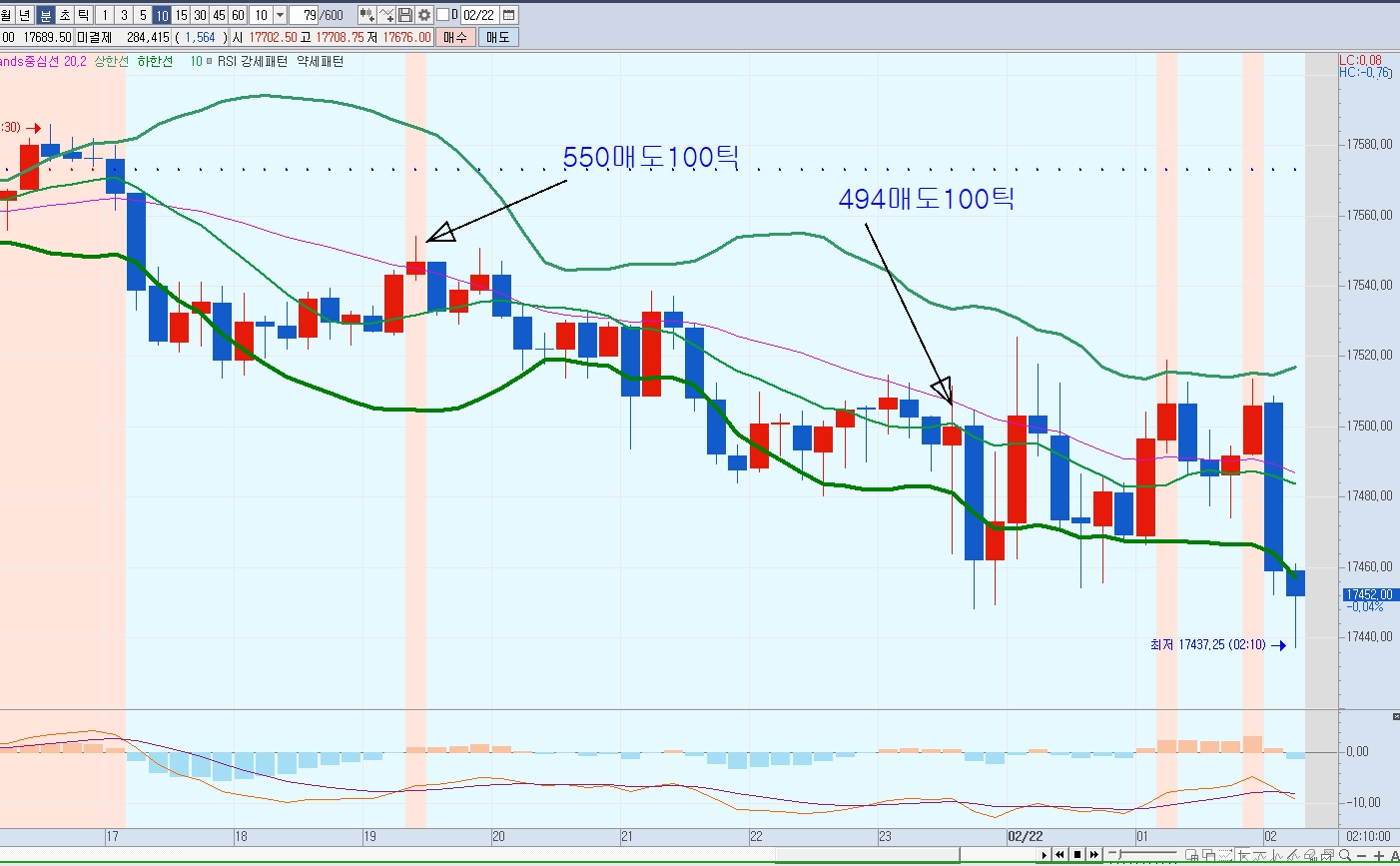1400x866 pixels.
Task: Click the overlapping windows icon
Action: click(x=1208, y=855)
